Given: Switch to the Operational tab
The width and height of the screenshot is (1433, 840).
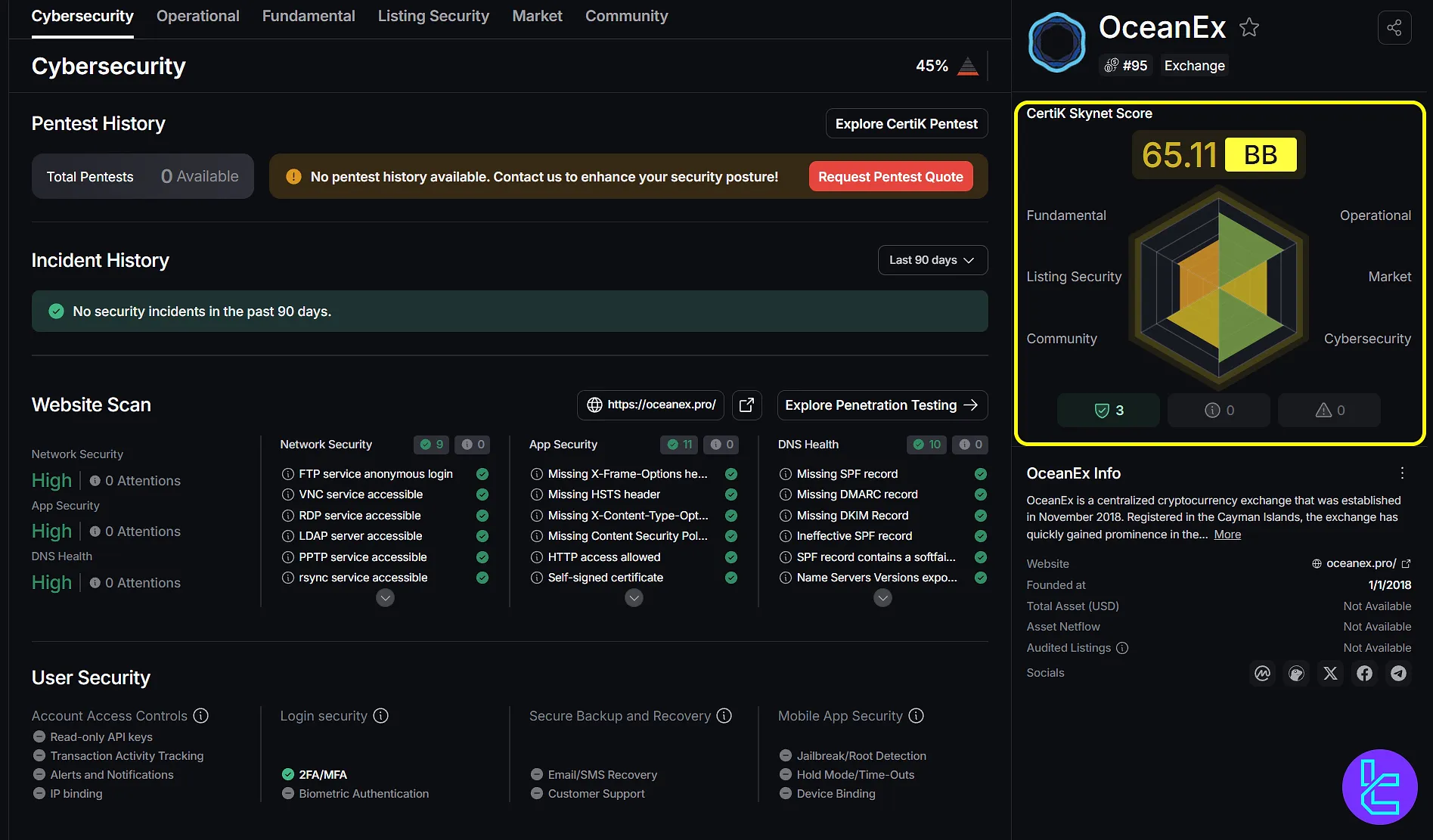Looking at the screenshot, I should [x=197, y=16].
